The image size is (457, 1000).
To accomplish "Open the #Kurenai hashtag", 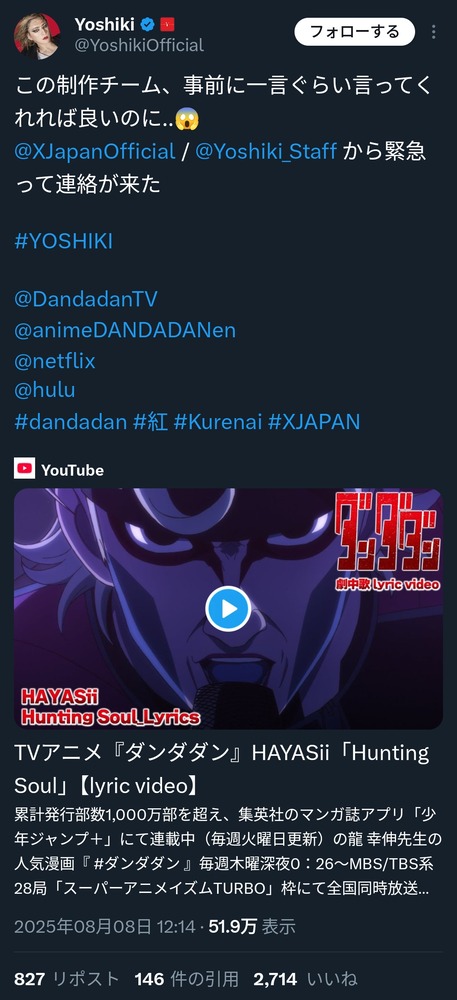I will [x=217, y=422].
